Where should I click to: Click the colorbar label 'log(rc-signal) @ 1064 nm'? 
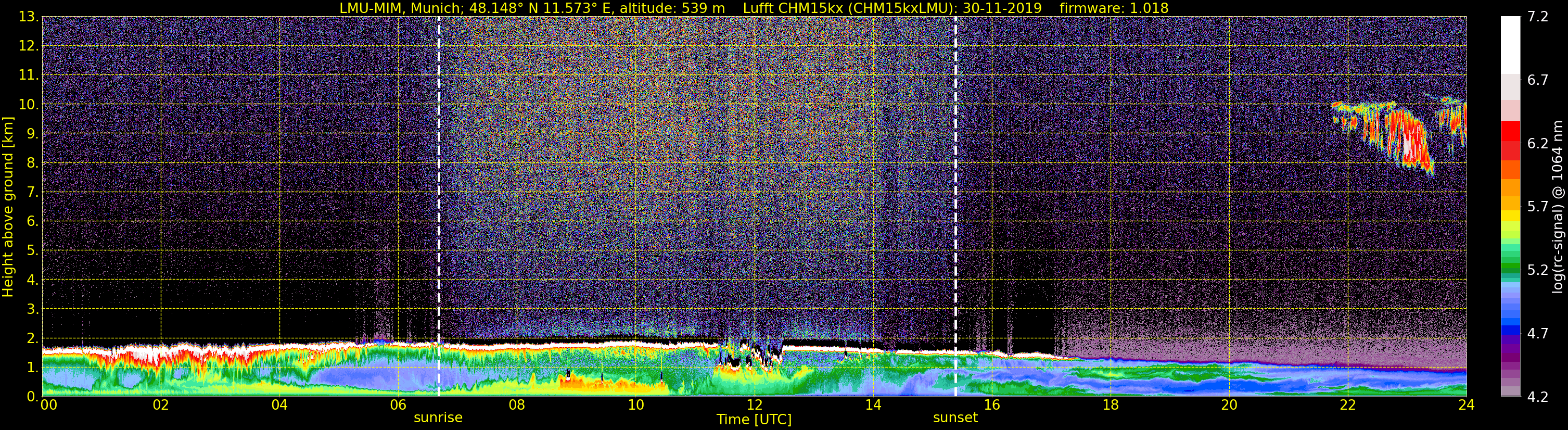(x=1557, y=207)
